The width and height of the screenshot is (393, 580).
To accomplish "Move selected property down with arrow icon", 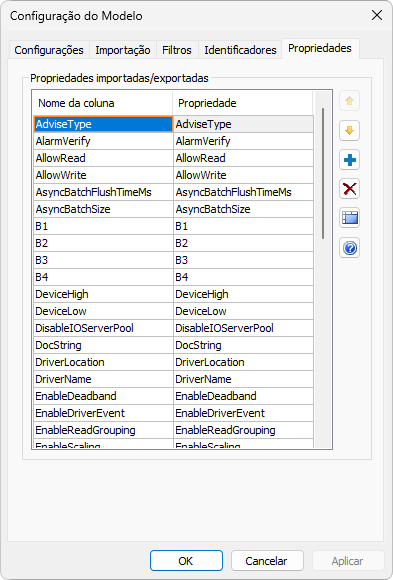I will 349,131.
